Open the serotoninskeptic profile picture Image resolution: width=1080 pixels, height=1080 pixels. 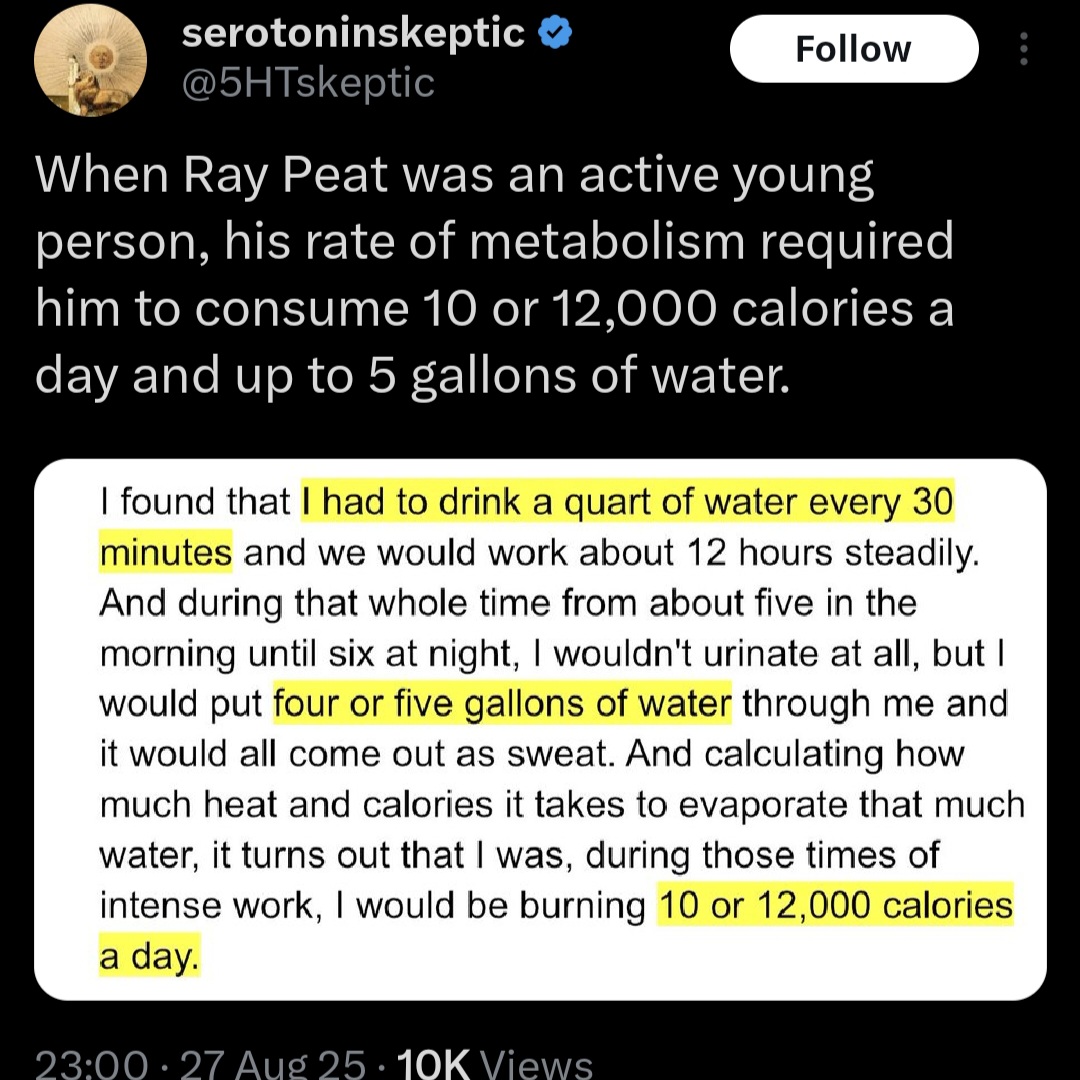pos(90,60)
